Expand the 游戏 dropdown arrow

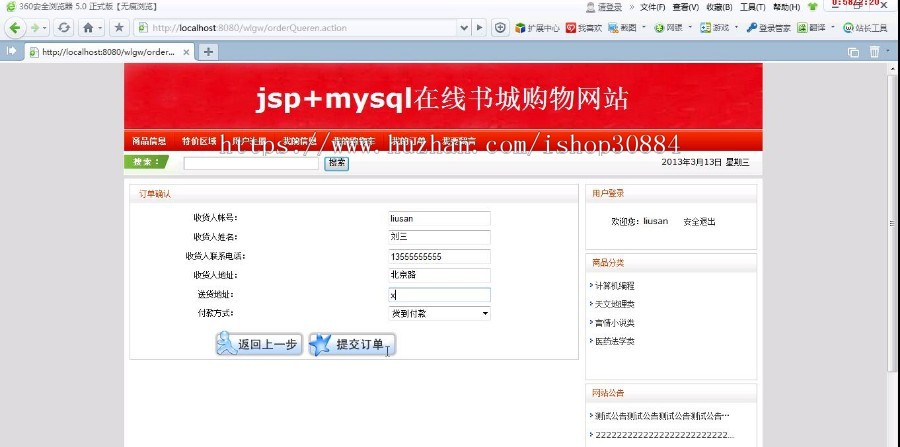pos(736,27)
